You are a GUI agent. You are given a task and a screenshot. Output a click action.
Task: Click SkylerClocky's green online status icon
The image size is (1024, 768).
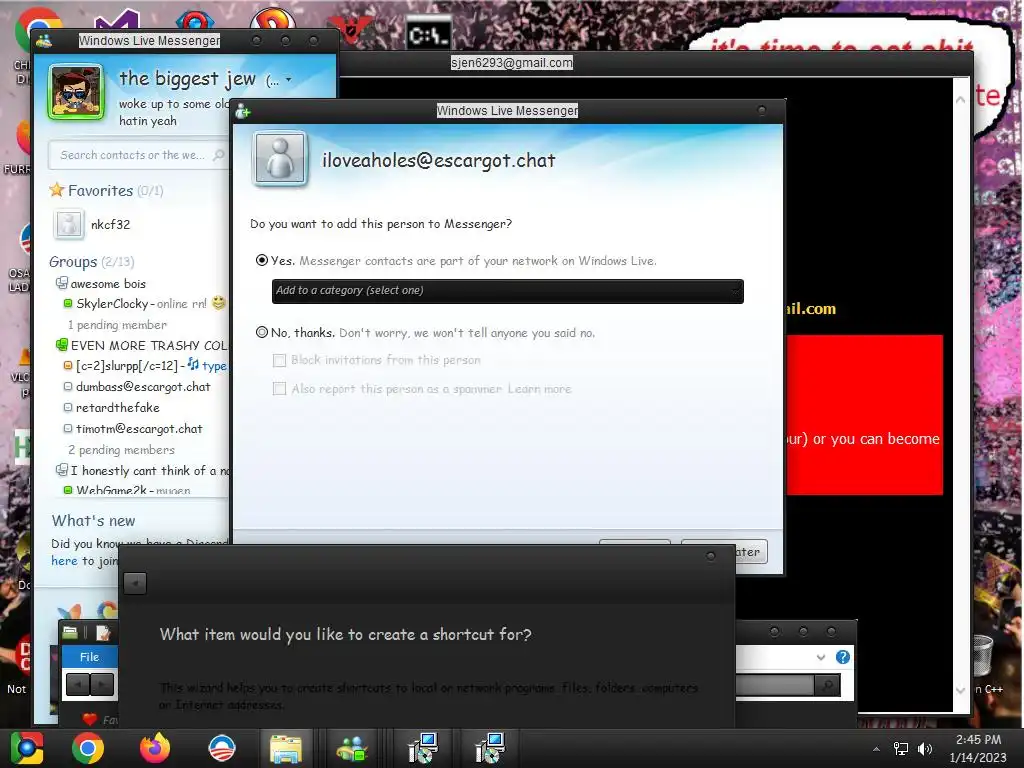pyautogui.click(x=68, y=304)
